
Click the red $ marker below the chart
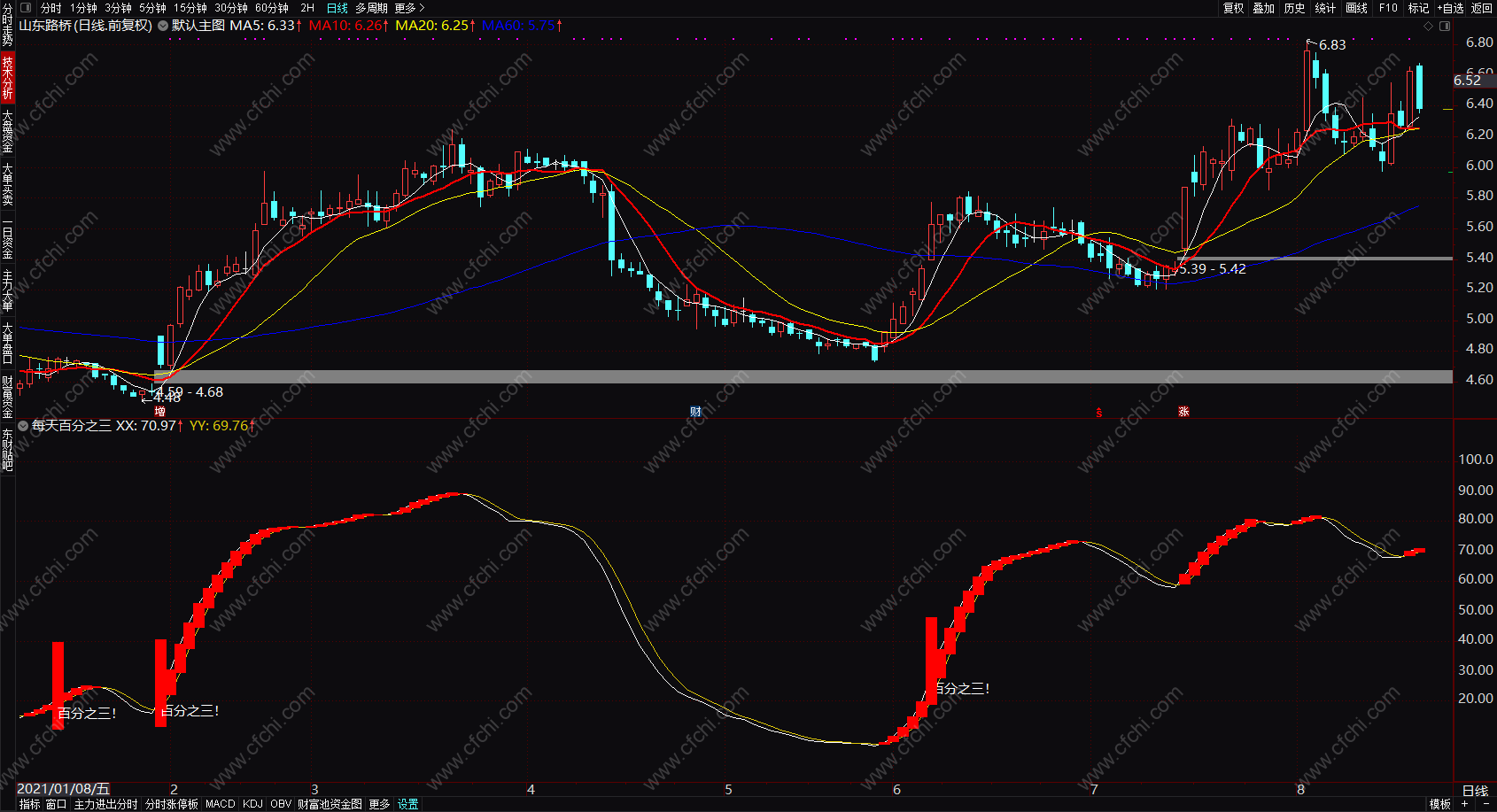(1099, 413)
